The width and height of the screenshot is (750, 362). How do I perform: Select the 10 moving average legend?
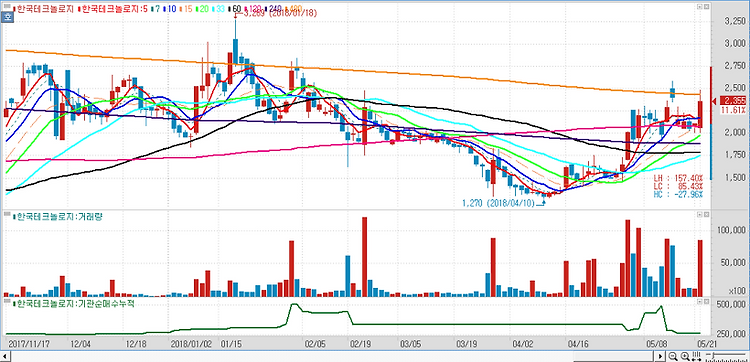pyautogui.click(x=170, y=9)
